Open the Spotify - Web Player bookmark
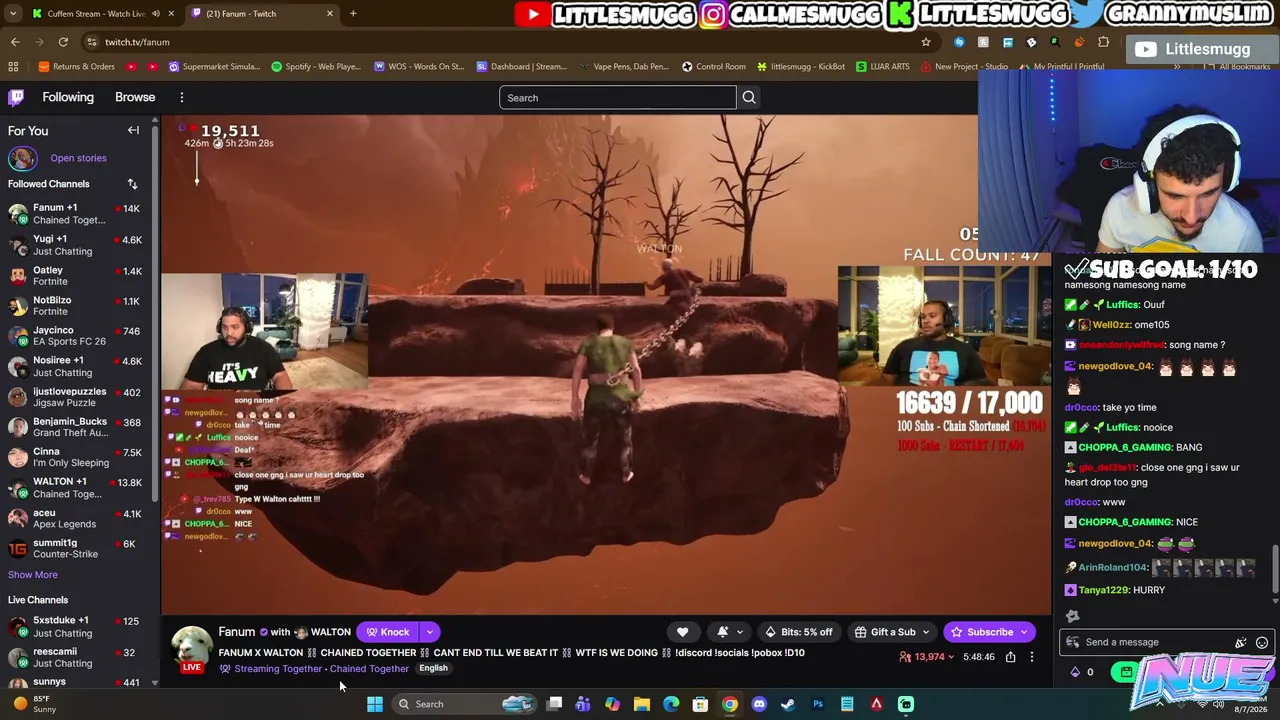 (316, 67)
